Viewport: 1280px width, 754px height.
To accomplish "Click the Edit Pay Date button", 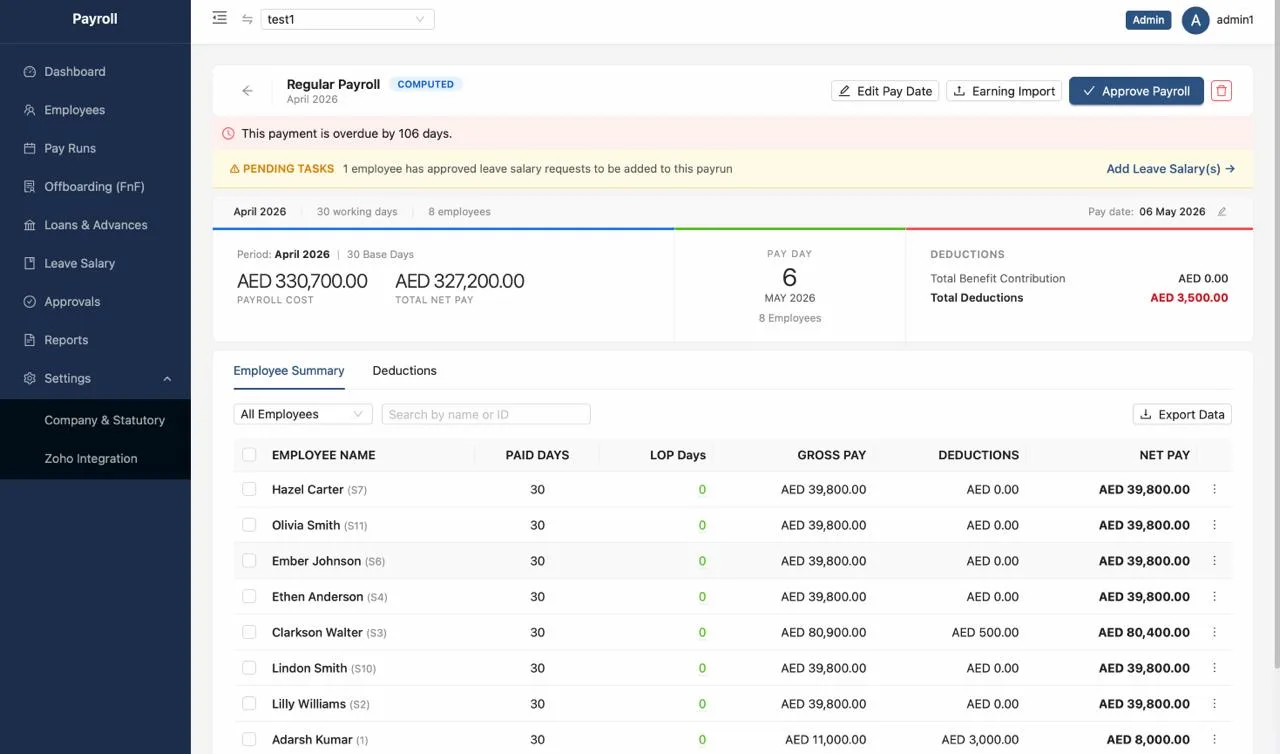I will coord(885,91).
